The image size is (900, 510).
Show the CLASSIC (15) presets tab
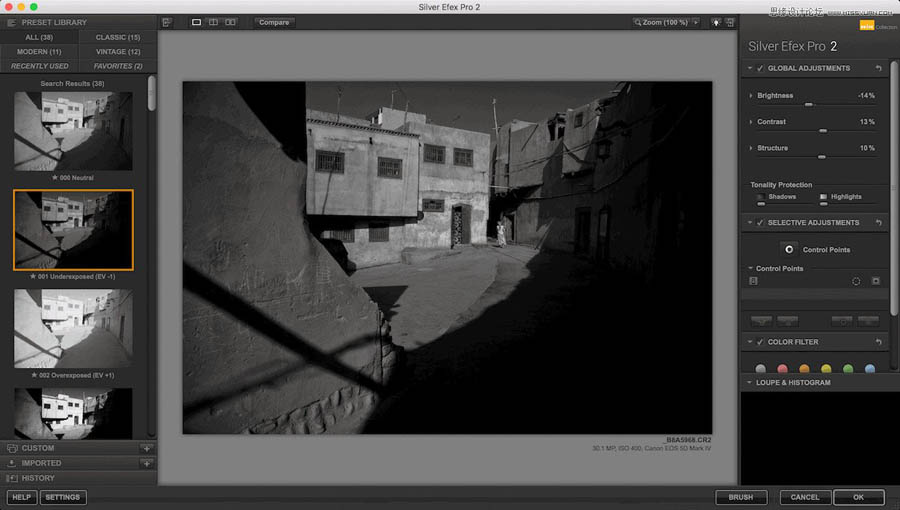118,37
